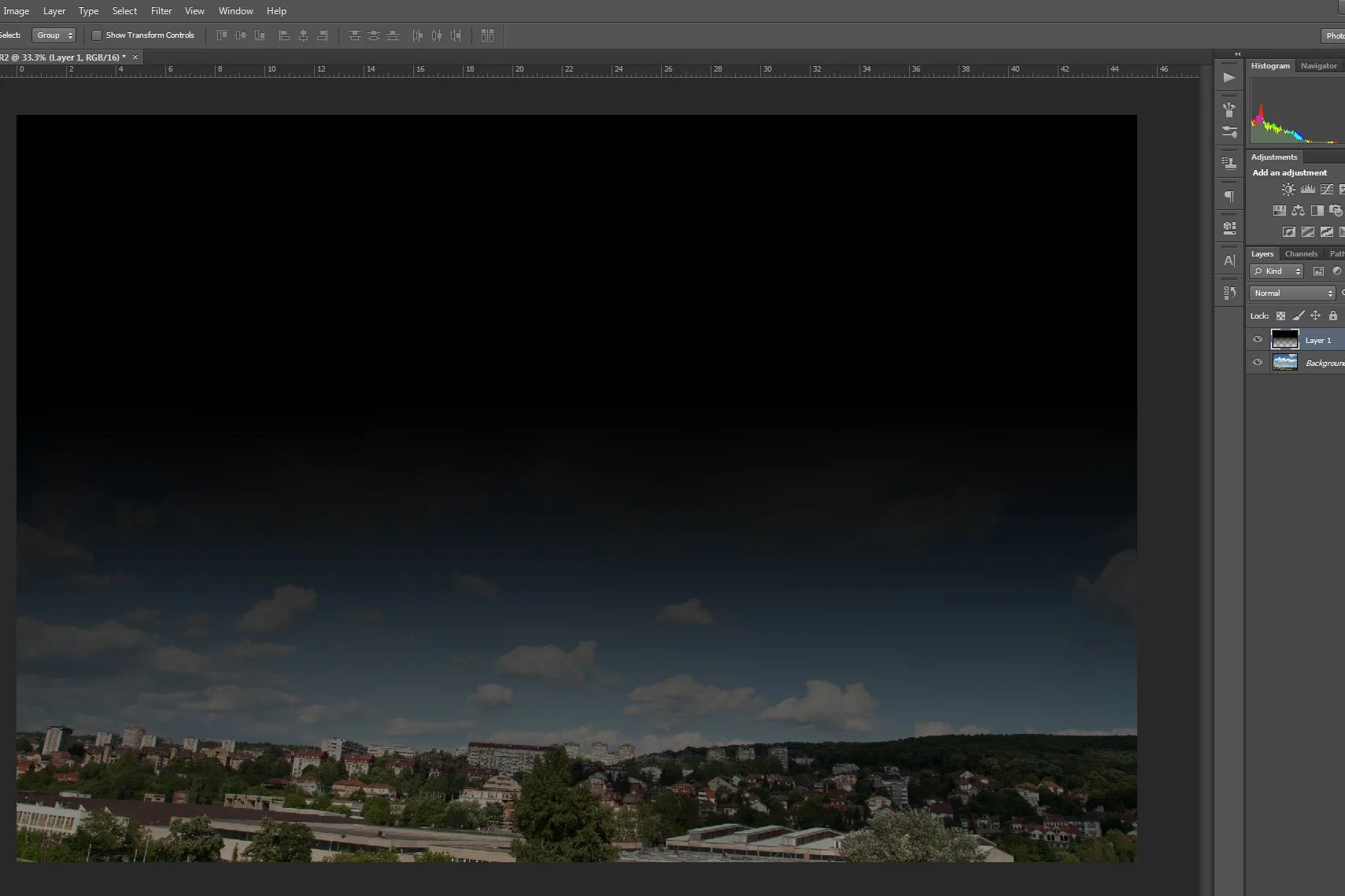Open the Filter menu
This screenshot has height=896, width=1345.
(161, 11)
